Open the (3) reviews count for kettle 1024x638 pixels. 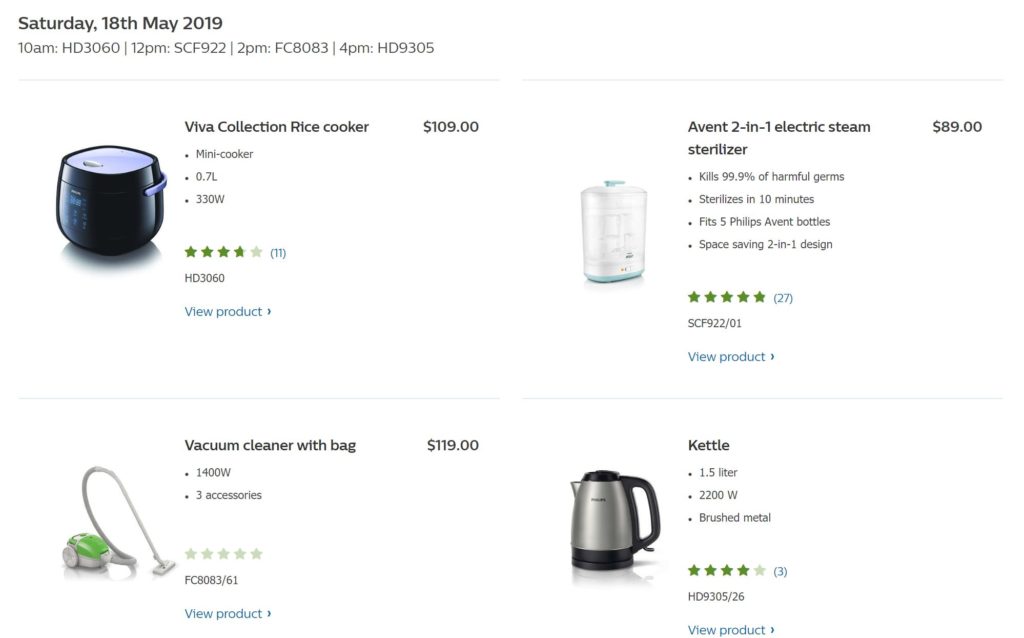pyautogui.click(x=780, y=572)
